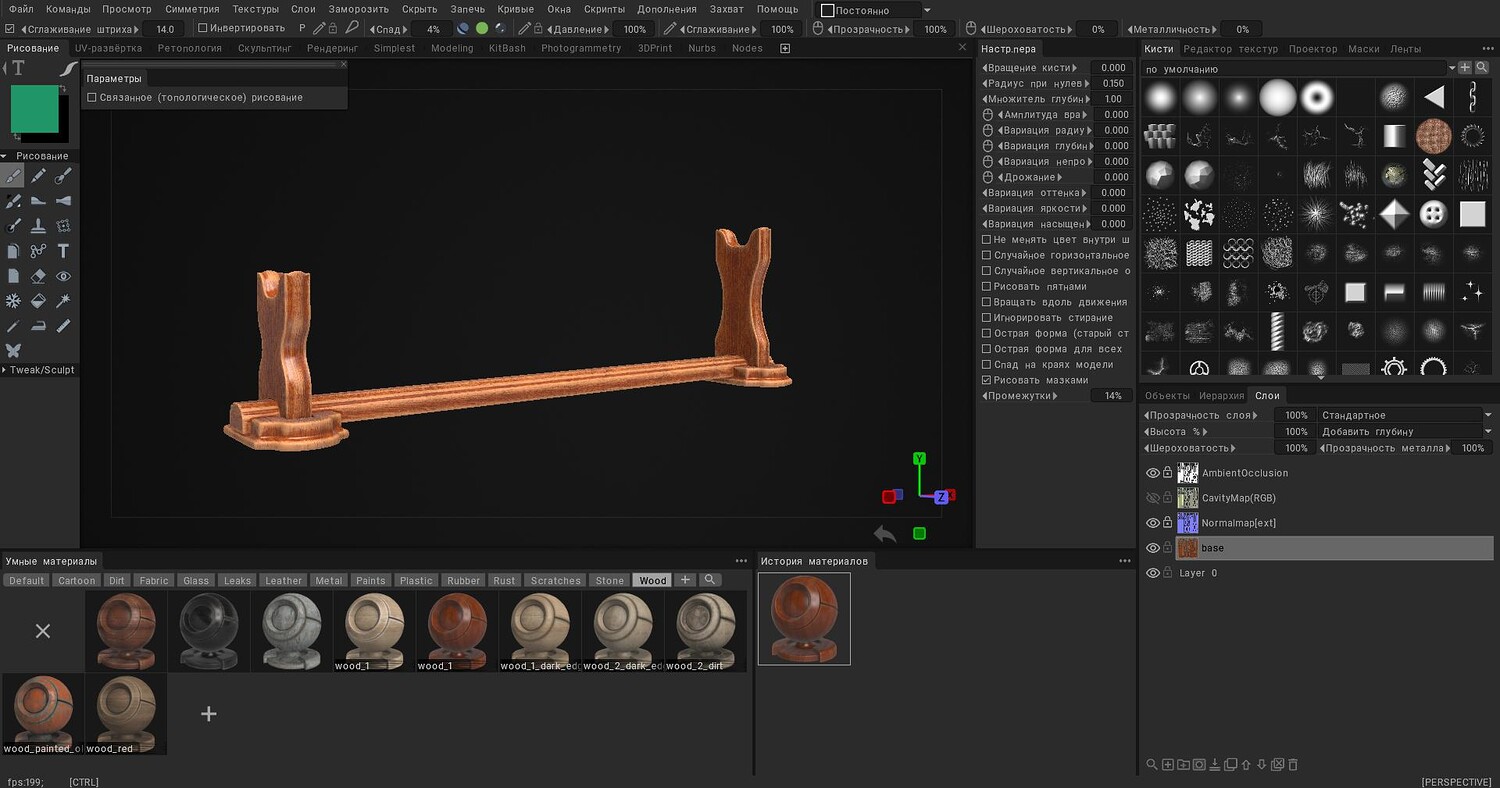Click the search icon in smart materials tabs
The height and width of the screenshot is (788, 1500).
(709, 580)
